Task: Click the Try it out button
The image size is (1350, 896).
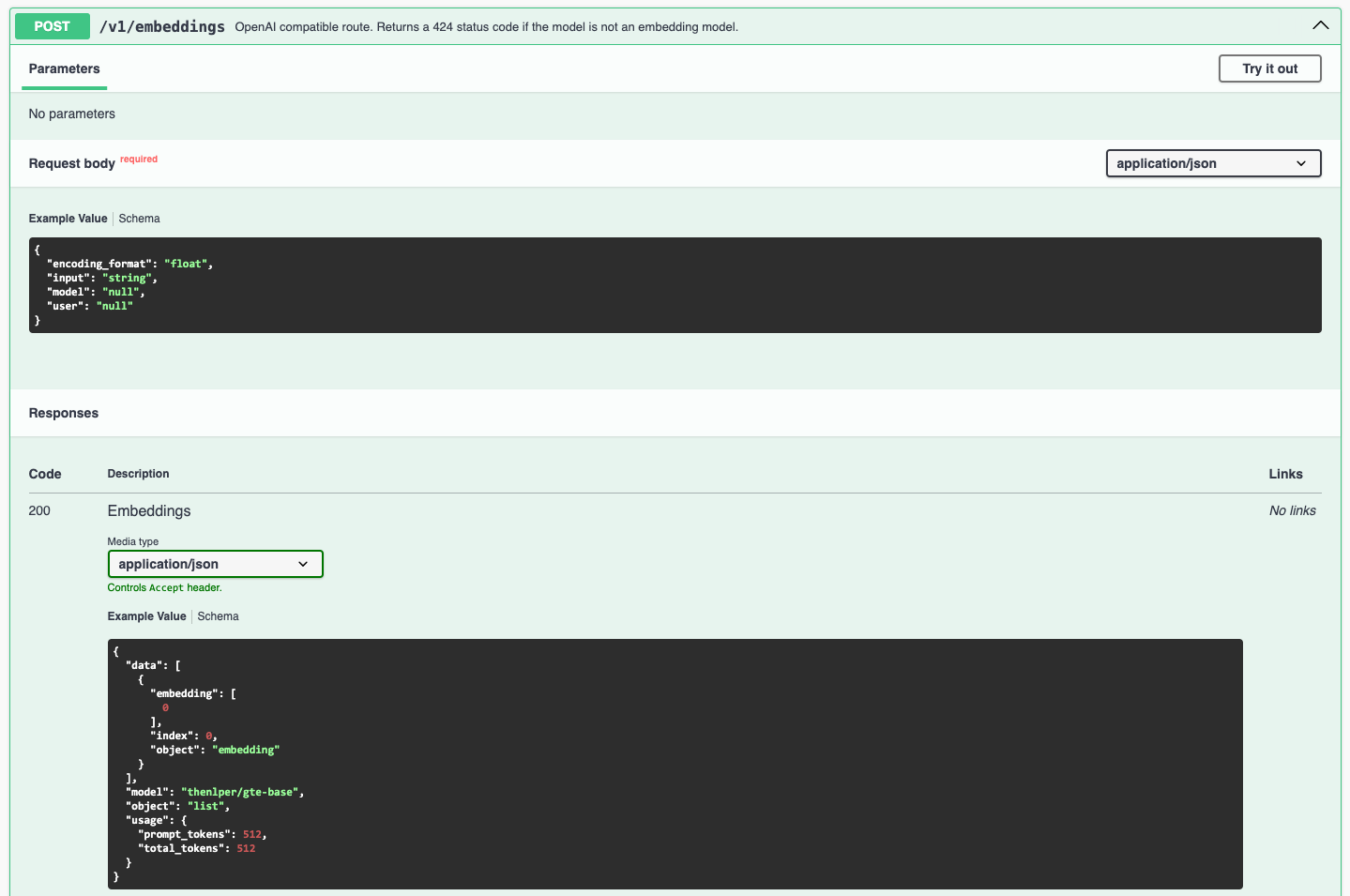Action: pos(1269,68)
